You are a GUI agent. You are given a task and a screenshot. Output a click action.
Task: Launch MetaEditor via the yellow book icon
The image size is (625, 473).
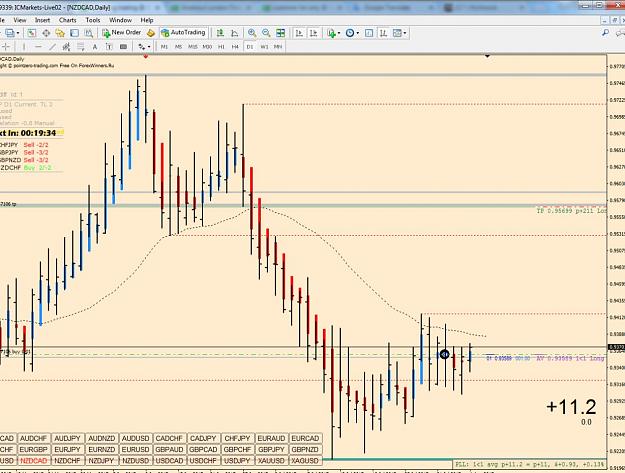click(151, 33)
